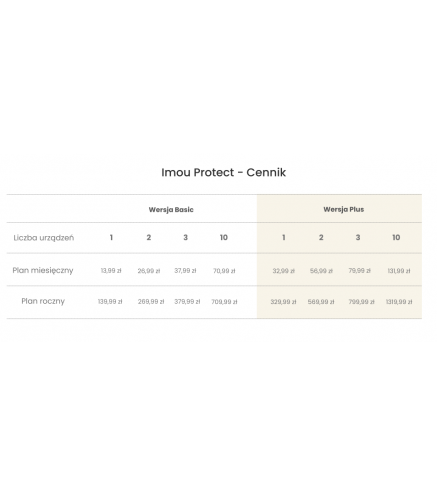Screen dimensions: 437x495
Task: Select the Wersja Basic column header
Action: point(171,210)
